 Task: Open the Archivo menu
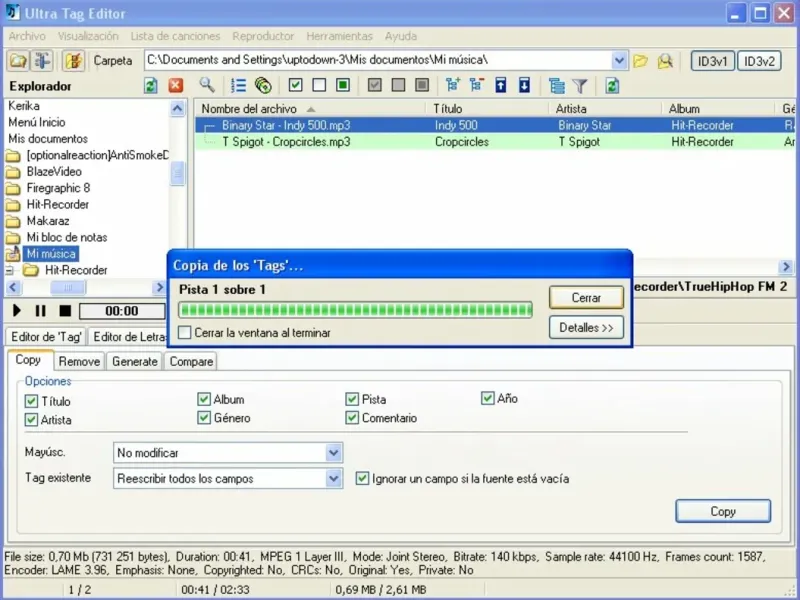coord(27,36)
